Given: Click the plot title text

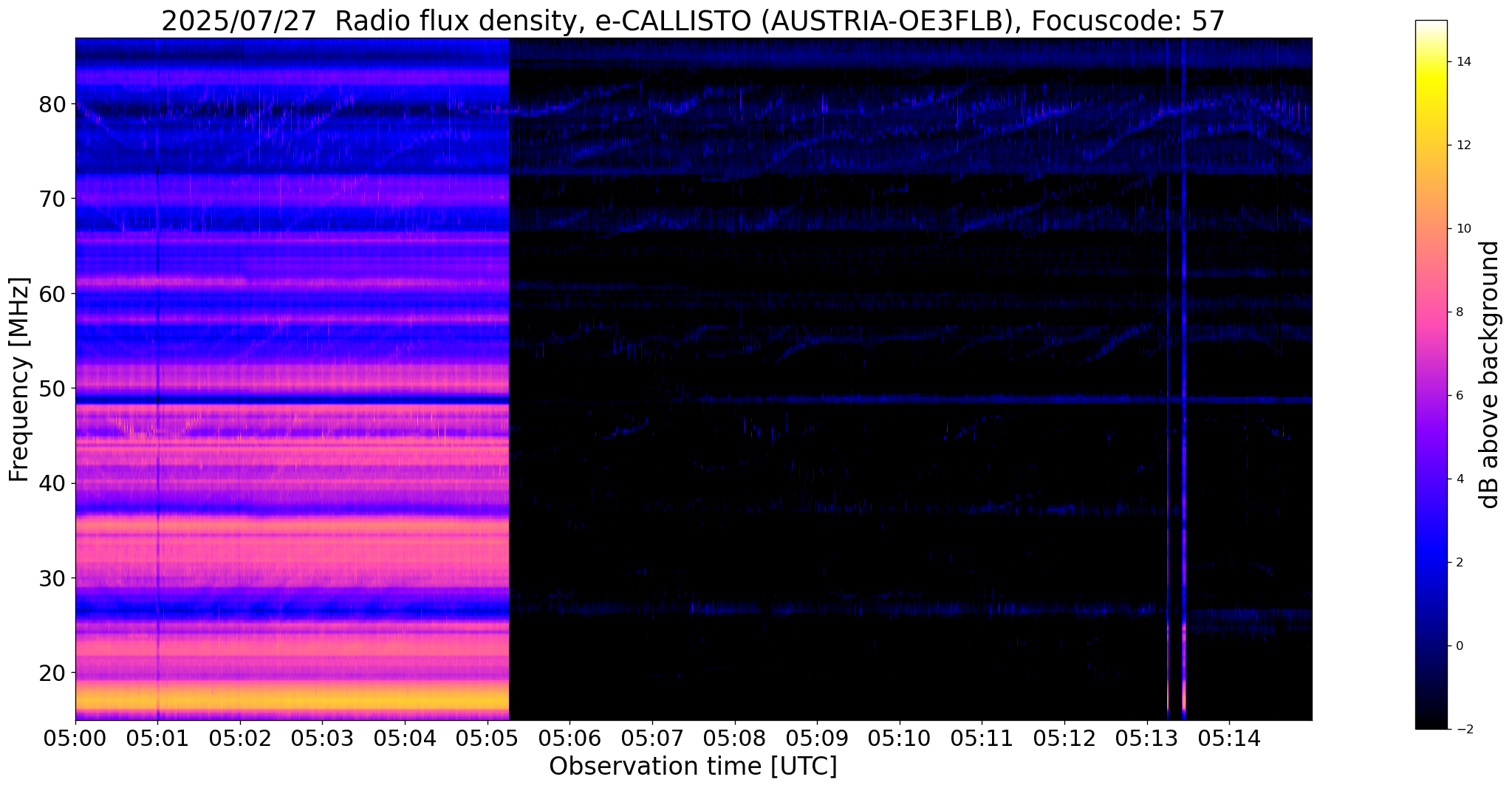Looking at the screenshot, I should coord(693,21).
